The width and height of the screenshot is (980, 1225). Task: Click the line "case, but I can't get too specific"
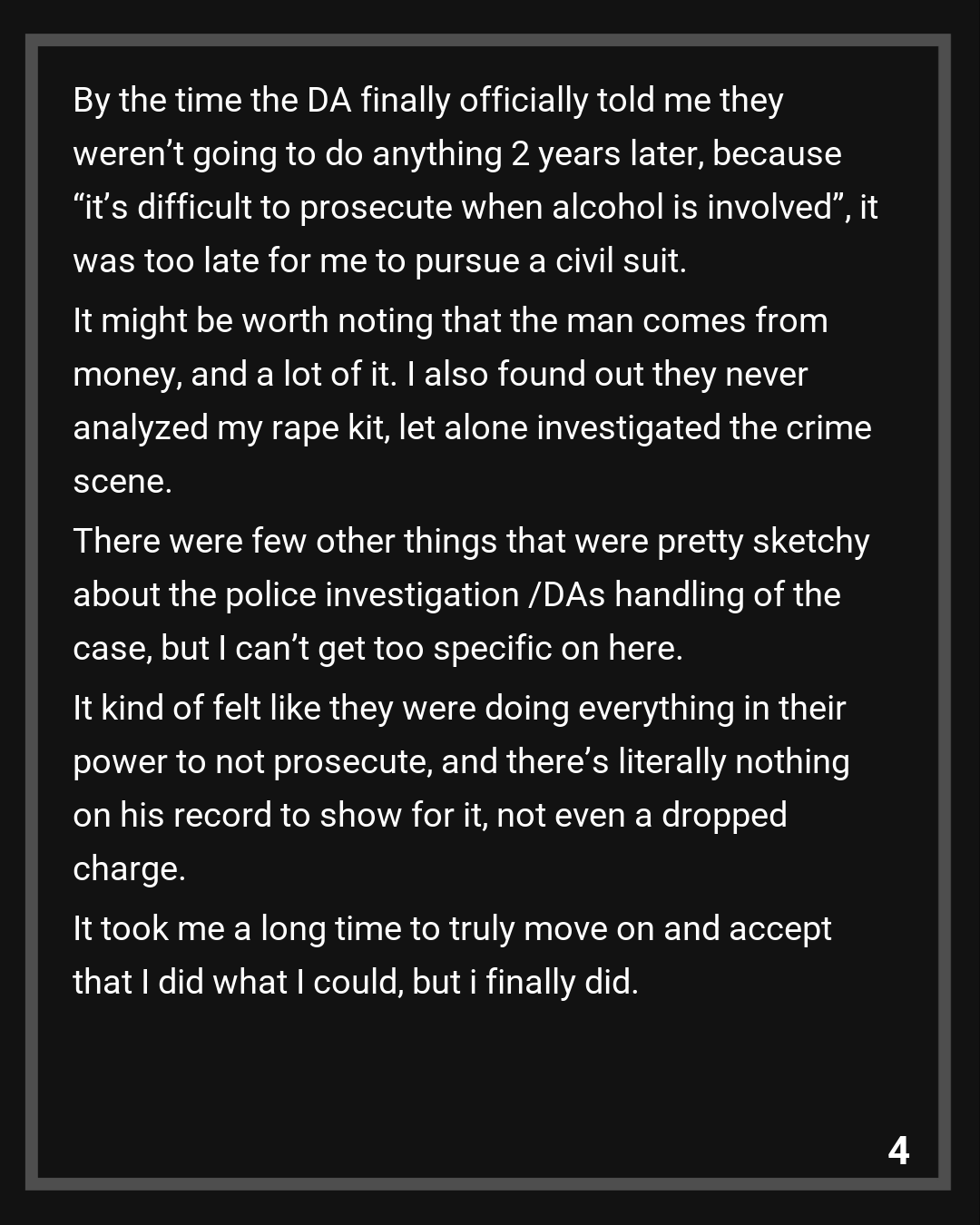pos(377,649)
